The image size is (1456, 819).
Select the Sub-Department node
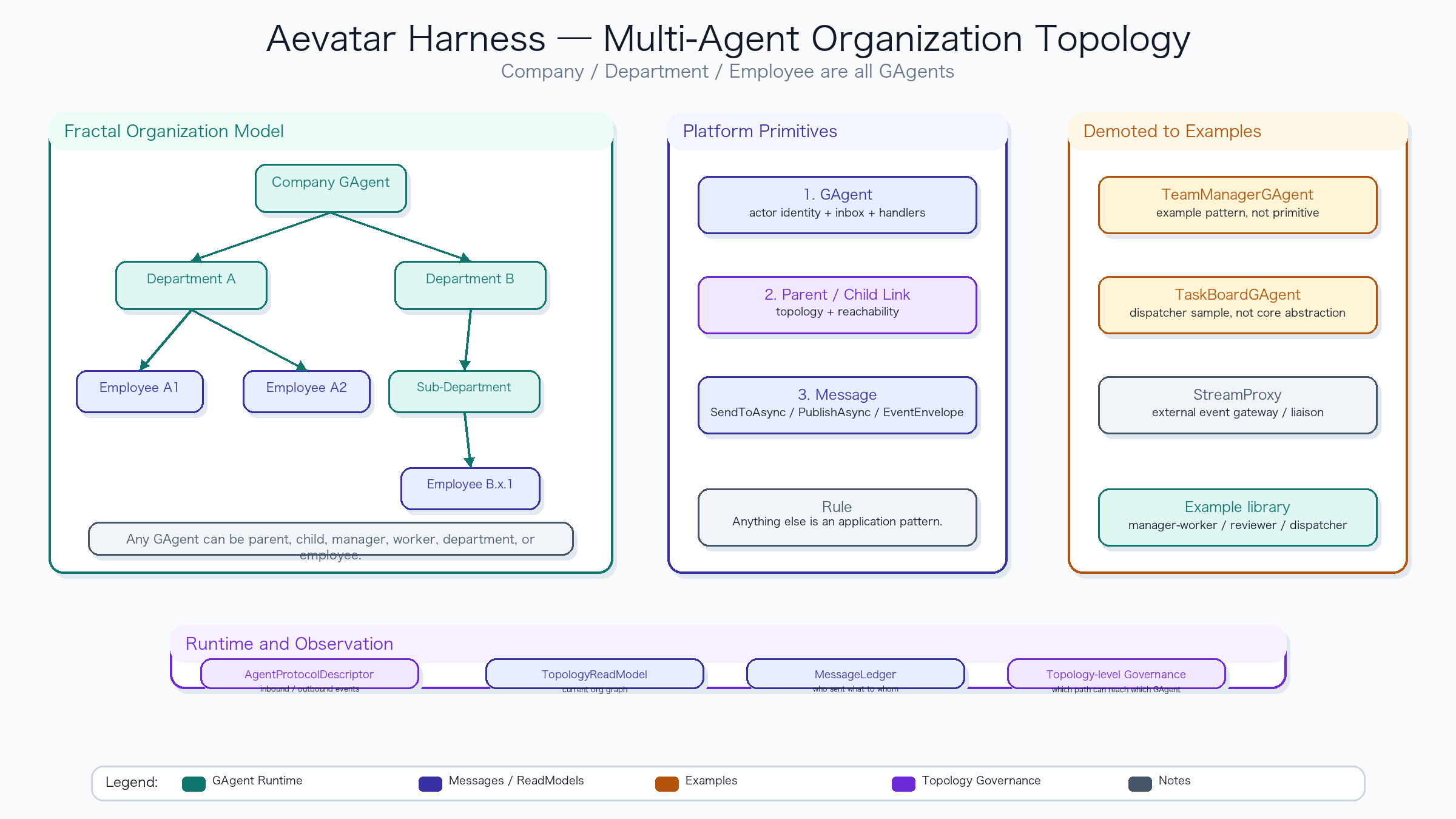(464, 391)
